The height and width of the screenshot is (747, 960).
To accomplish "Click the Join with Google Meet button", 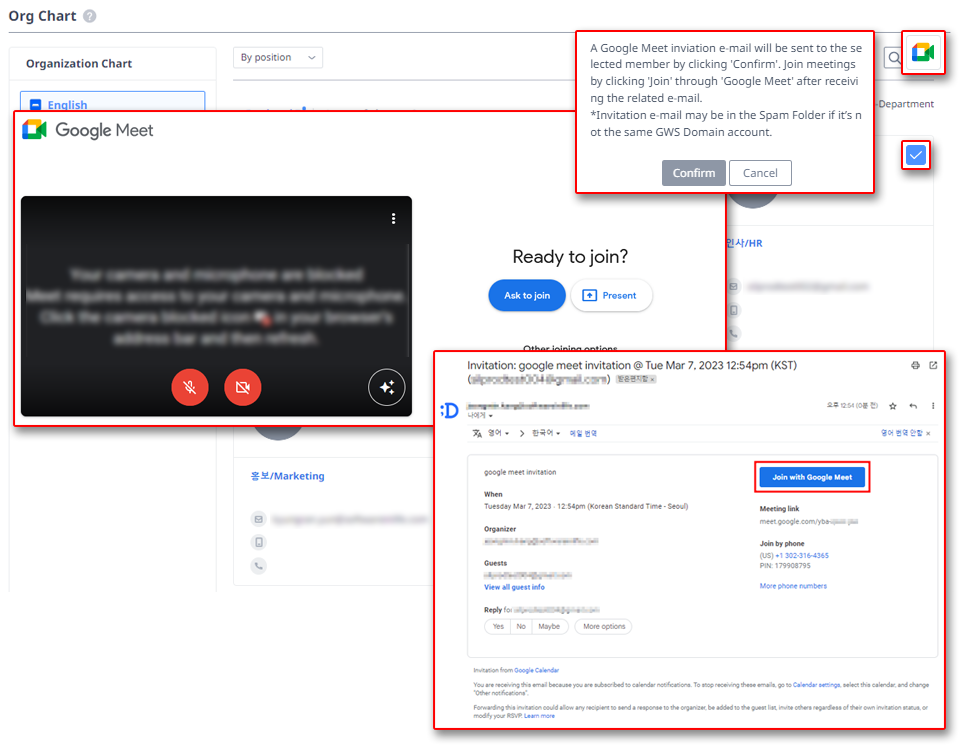I will pyautogui.click(x=812, y=477).
